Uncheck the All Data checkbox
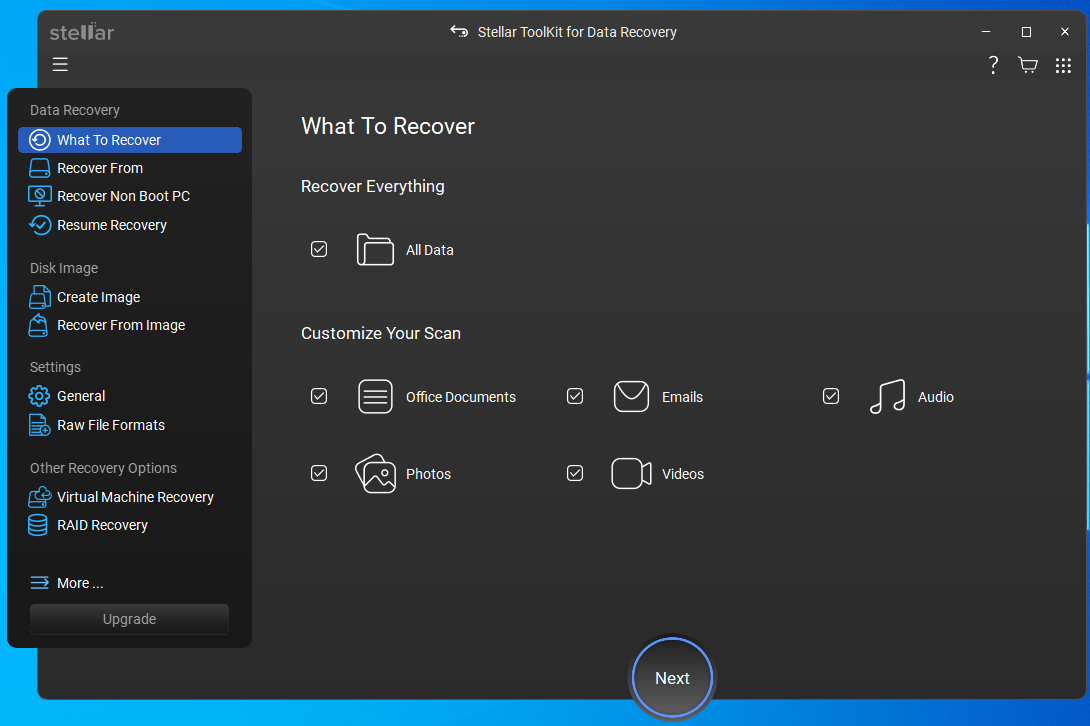The image size is (1090, 726). (x=319, y=249)
